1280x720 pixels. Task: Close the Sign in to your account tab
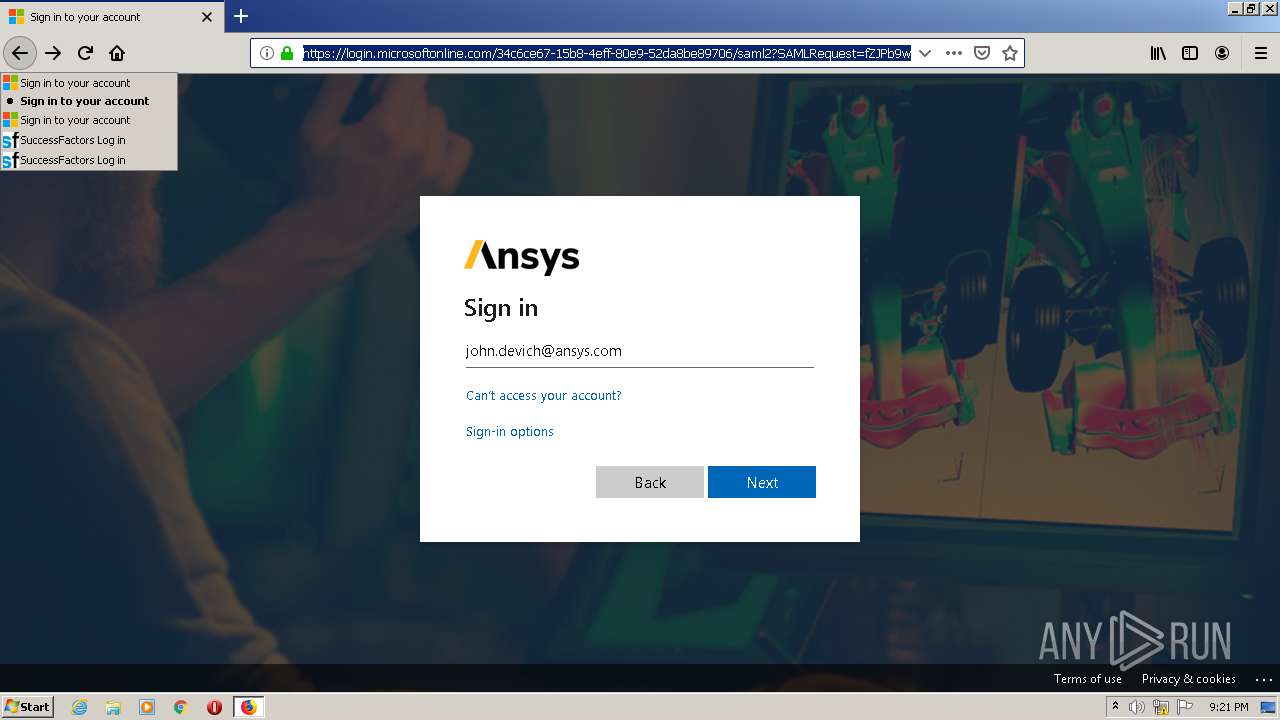207,17
